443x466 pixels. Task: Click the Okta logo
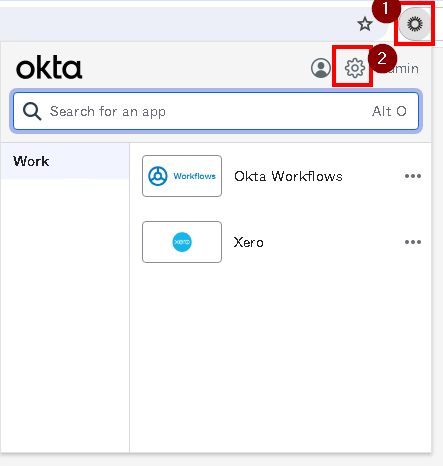[49, 68]
